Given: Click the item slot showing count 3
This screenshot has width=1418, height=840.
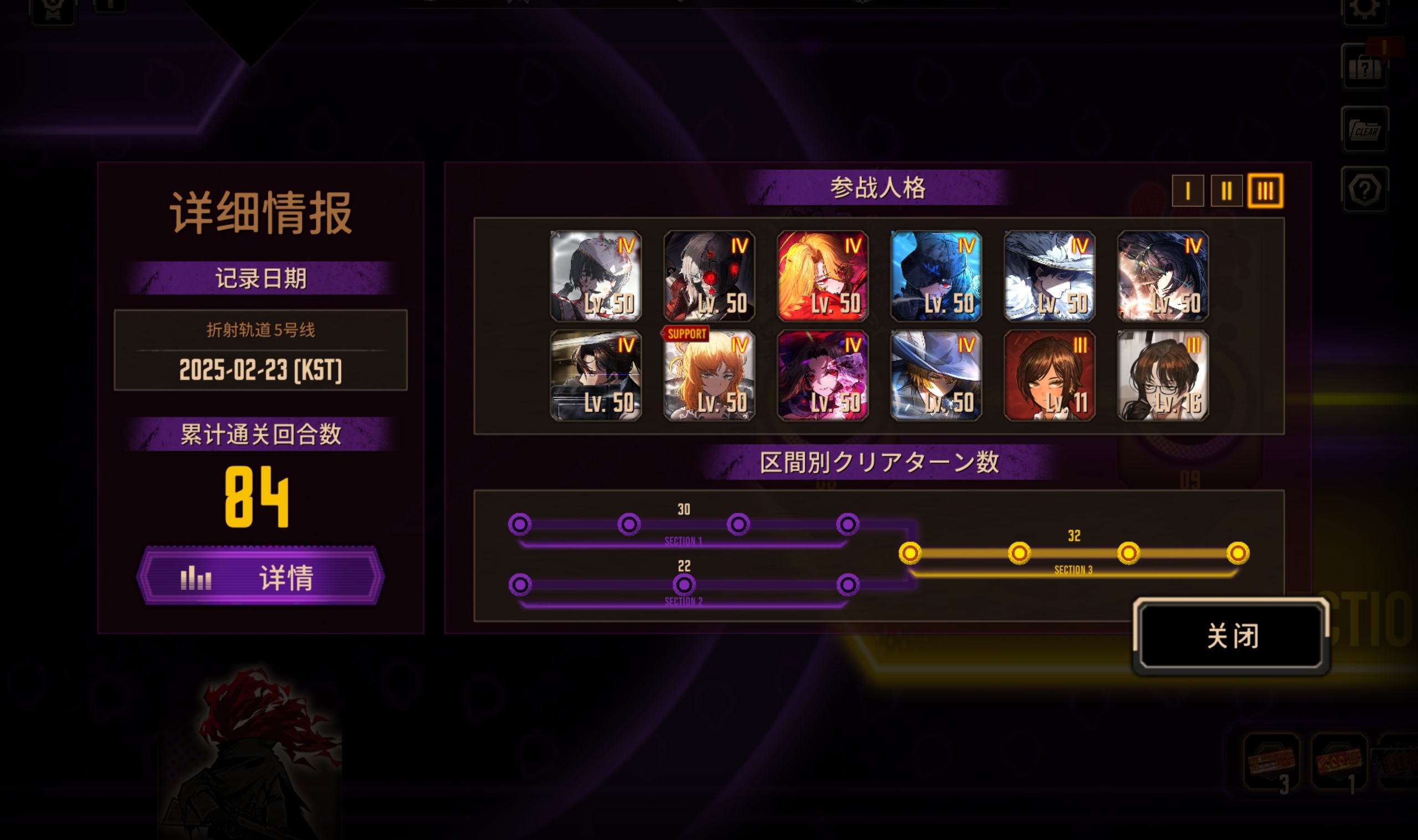Looking at the screenshot, I should click(1271, 761).
